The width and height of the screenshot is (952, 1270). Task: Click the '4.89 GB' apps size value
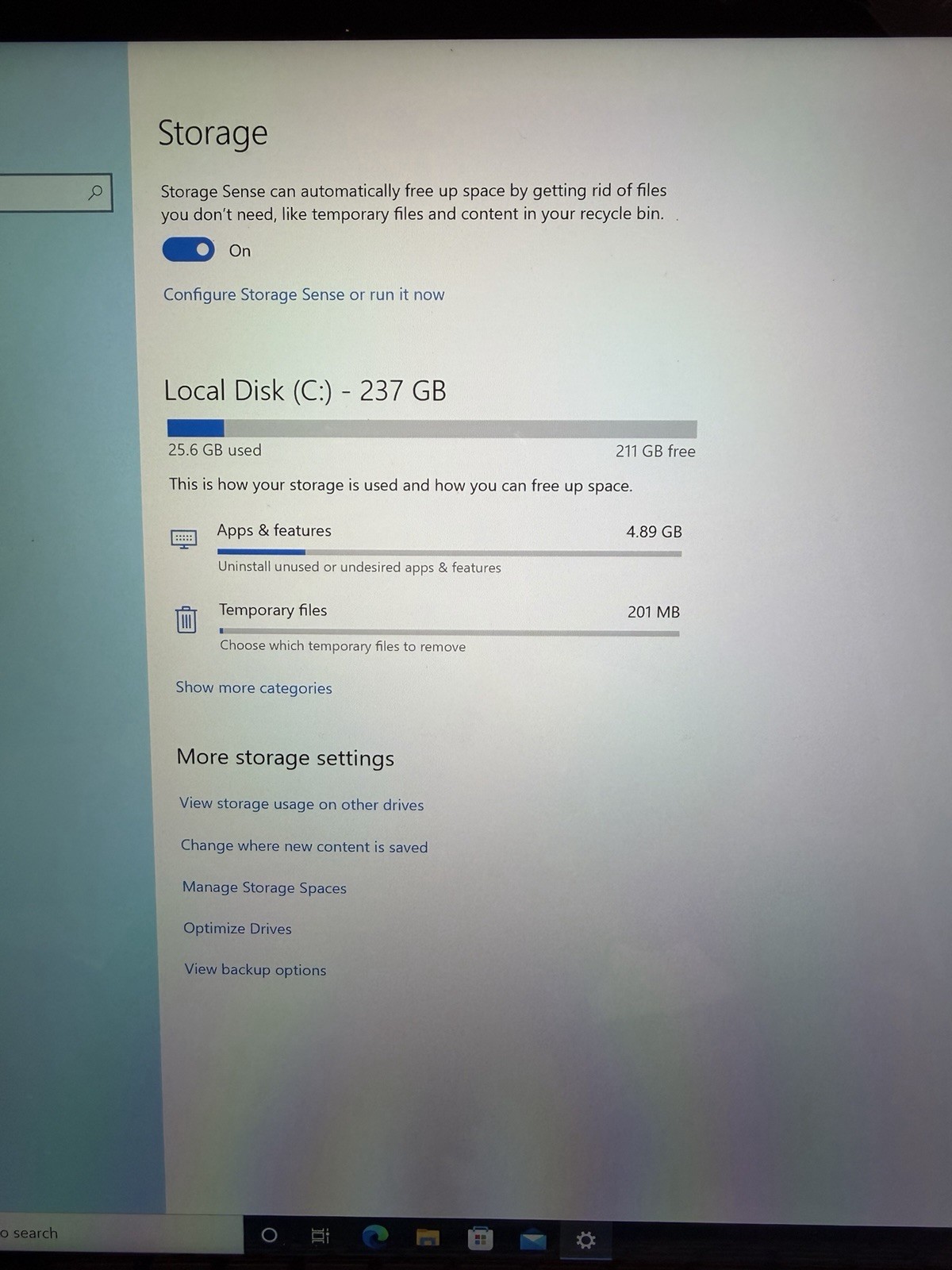click(x=654, y=532)
